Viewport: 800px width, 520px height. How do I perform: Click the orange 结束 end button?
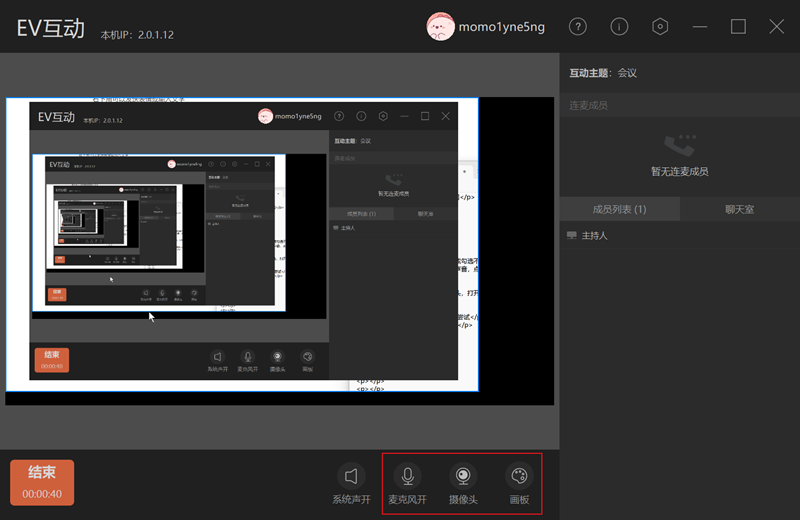(x=42, y=482)
